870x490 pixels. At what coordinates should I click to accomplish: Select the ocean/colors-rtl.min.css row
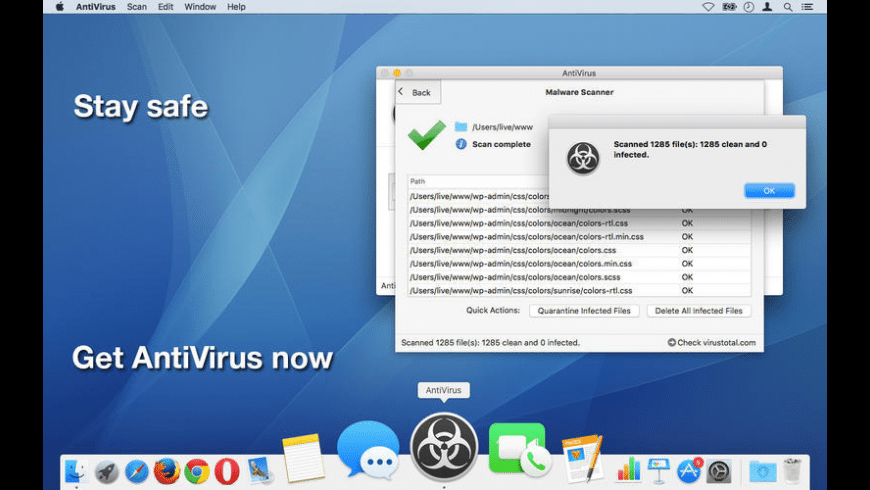coord(579,236)
